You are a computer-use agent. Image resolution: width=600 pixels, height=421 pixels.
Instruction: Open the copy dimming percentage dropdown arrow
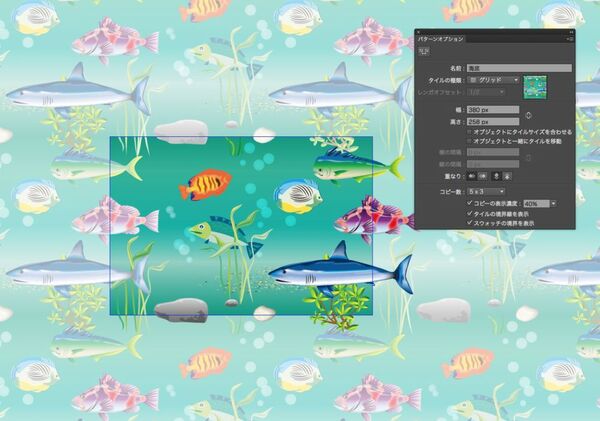coord(553,204)
